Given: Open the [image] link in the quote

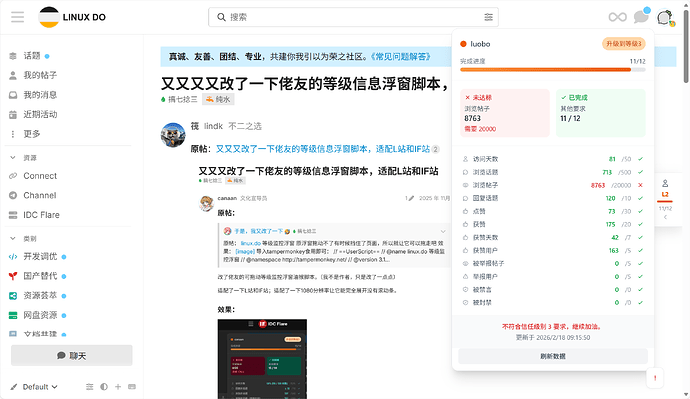Looking at the screenshot, I should pyautogui.click(x=245, y=251).
